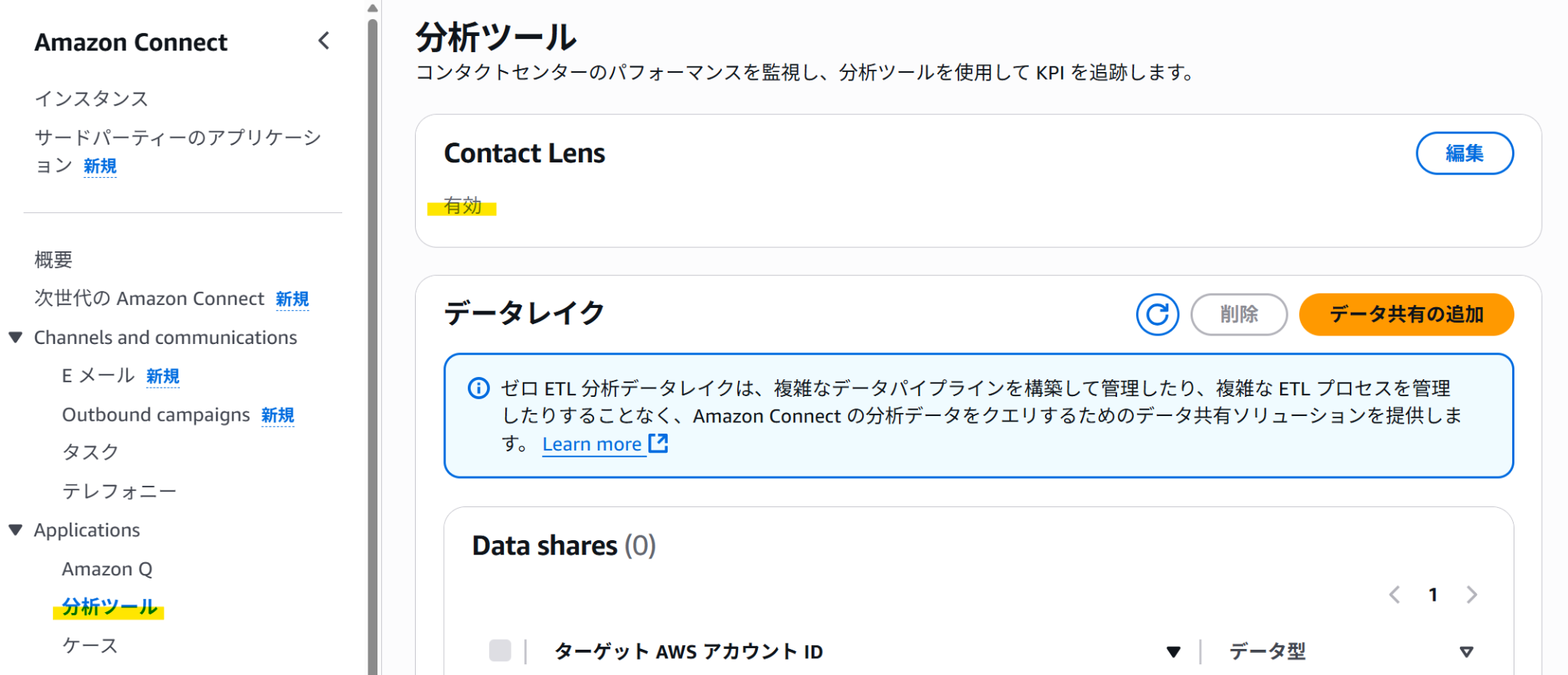The height and width of the screenshot is (675, 1568).
Task: Collapse the Applications section
Action: point(15,529)
